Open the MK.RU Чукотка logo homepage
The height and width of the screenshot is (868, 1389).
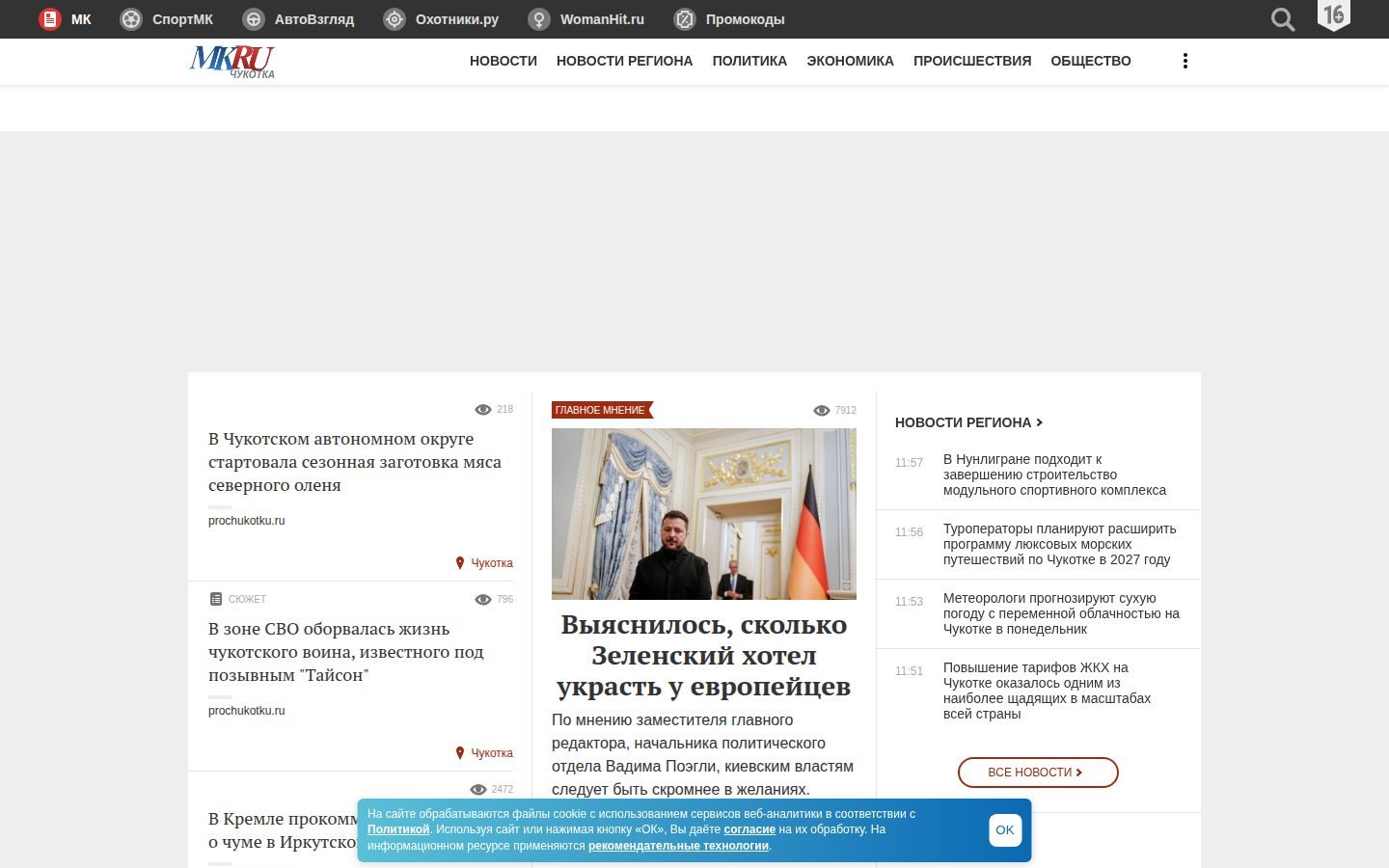(x=231, y=62)
